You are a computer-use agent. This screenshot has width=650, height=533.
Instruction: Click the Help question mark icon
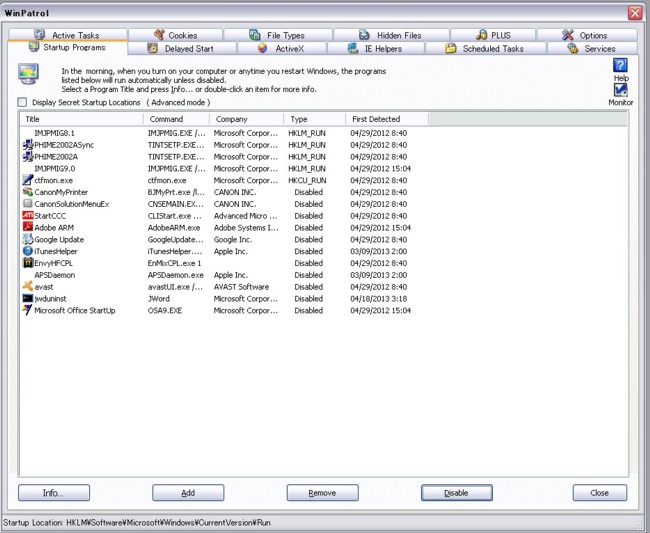(620, 65)
